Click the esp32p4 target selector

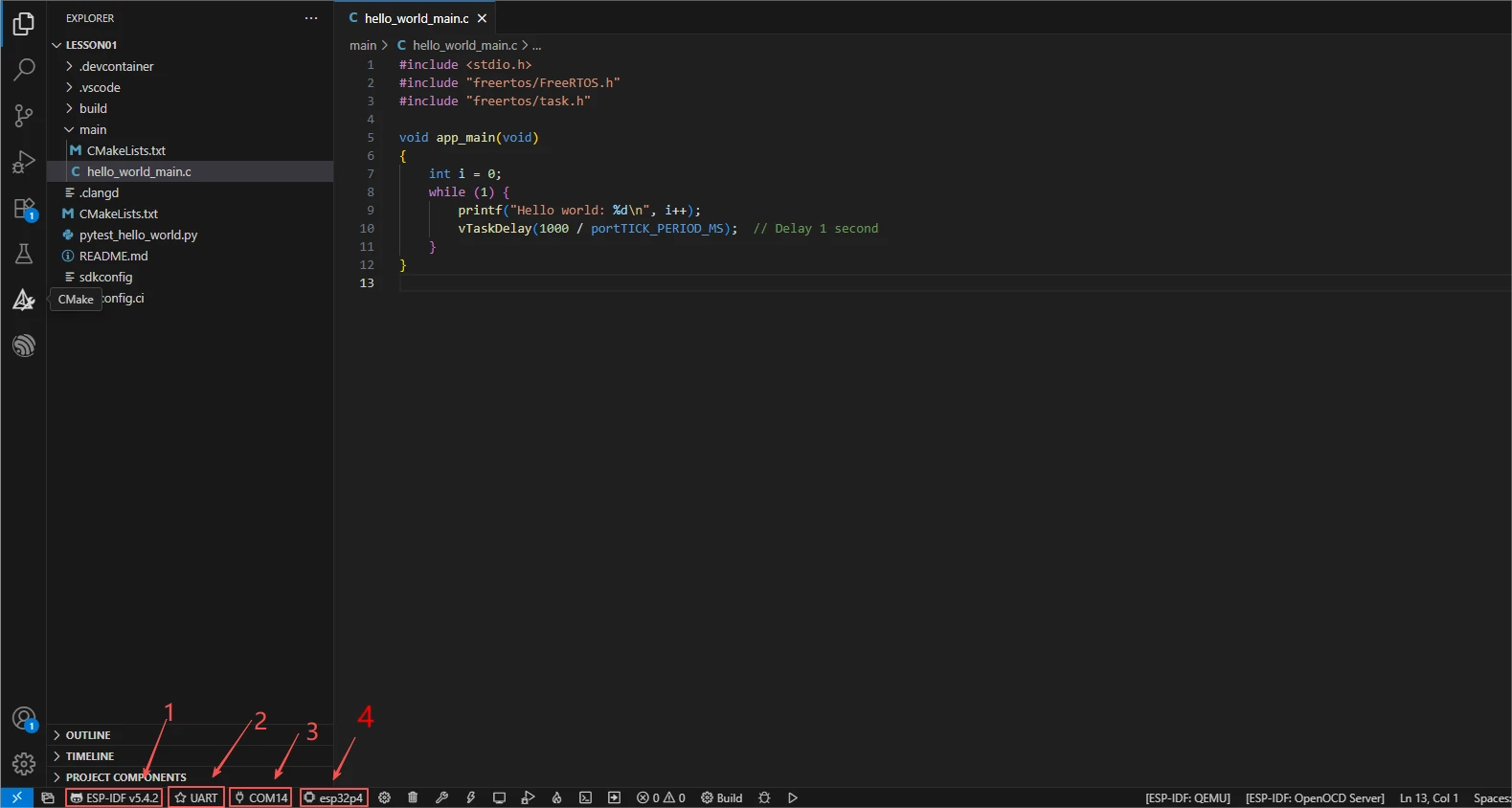[333, 797]
